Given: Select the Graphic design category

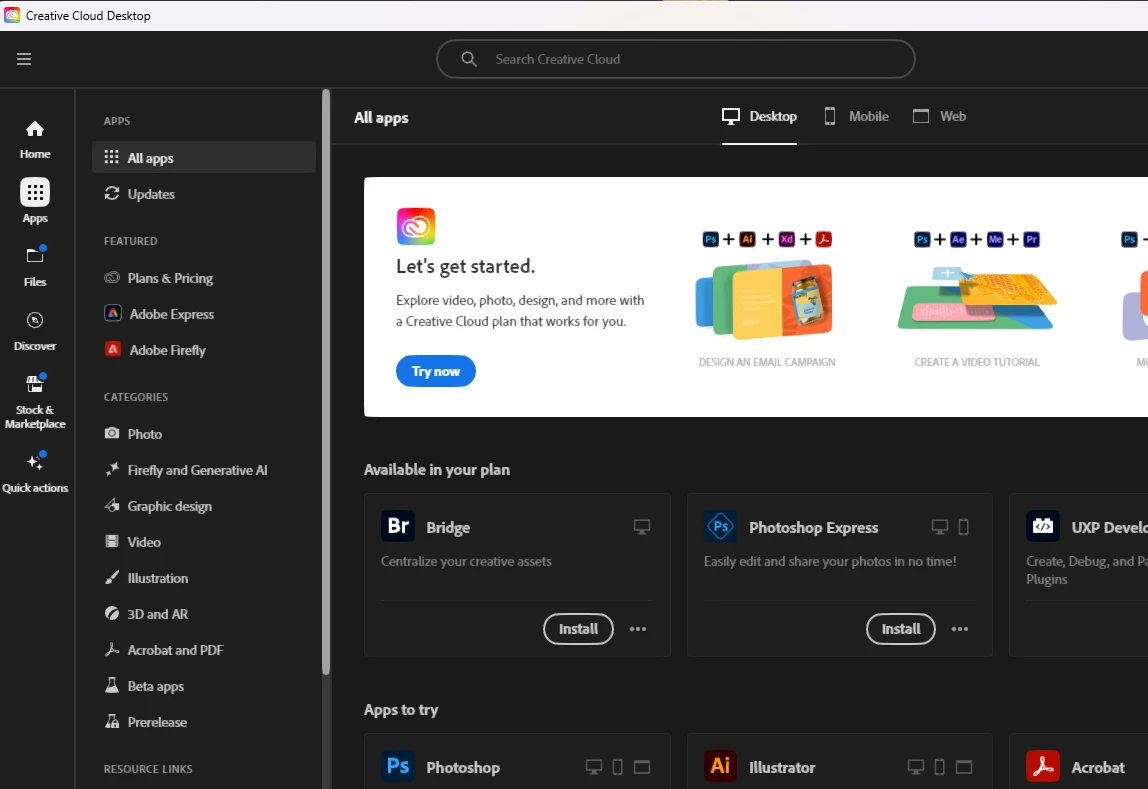Looking at the screenshot, I should (x=204, y=506).
